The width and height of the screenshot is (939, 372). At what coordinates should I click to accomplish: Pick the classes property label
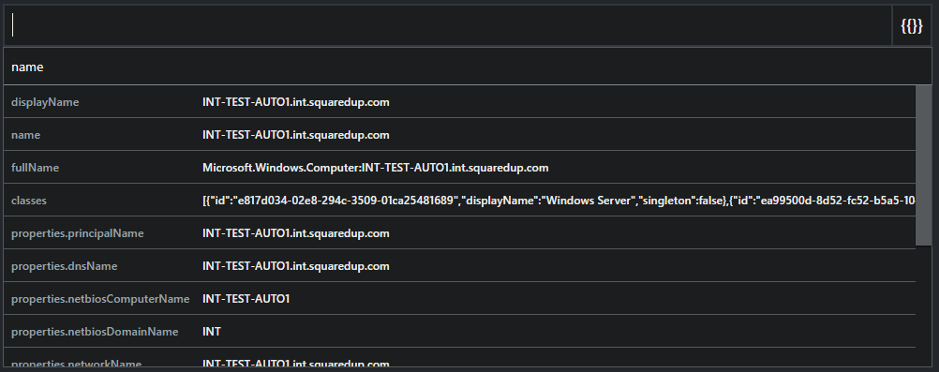pyautogui.click(x=29, y=201)
